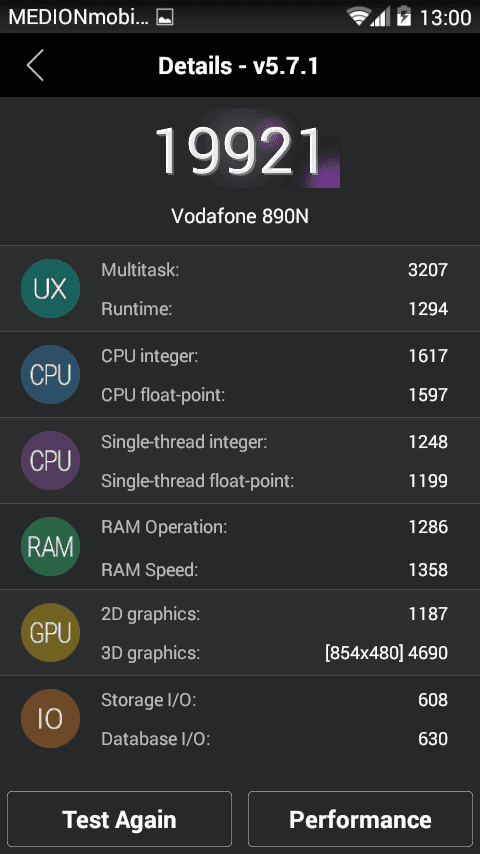Select the teal UX category icon
The width and height of the screenshot is (480, 854).
50,289
